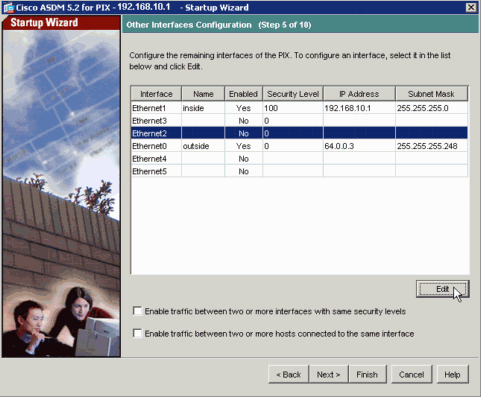This screenshot has width=481, height=397.
Task: Click the Enabled 'Yes' cell for Ethernet0
Action: click(x=243, y=146)
